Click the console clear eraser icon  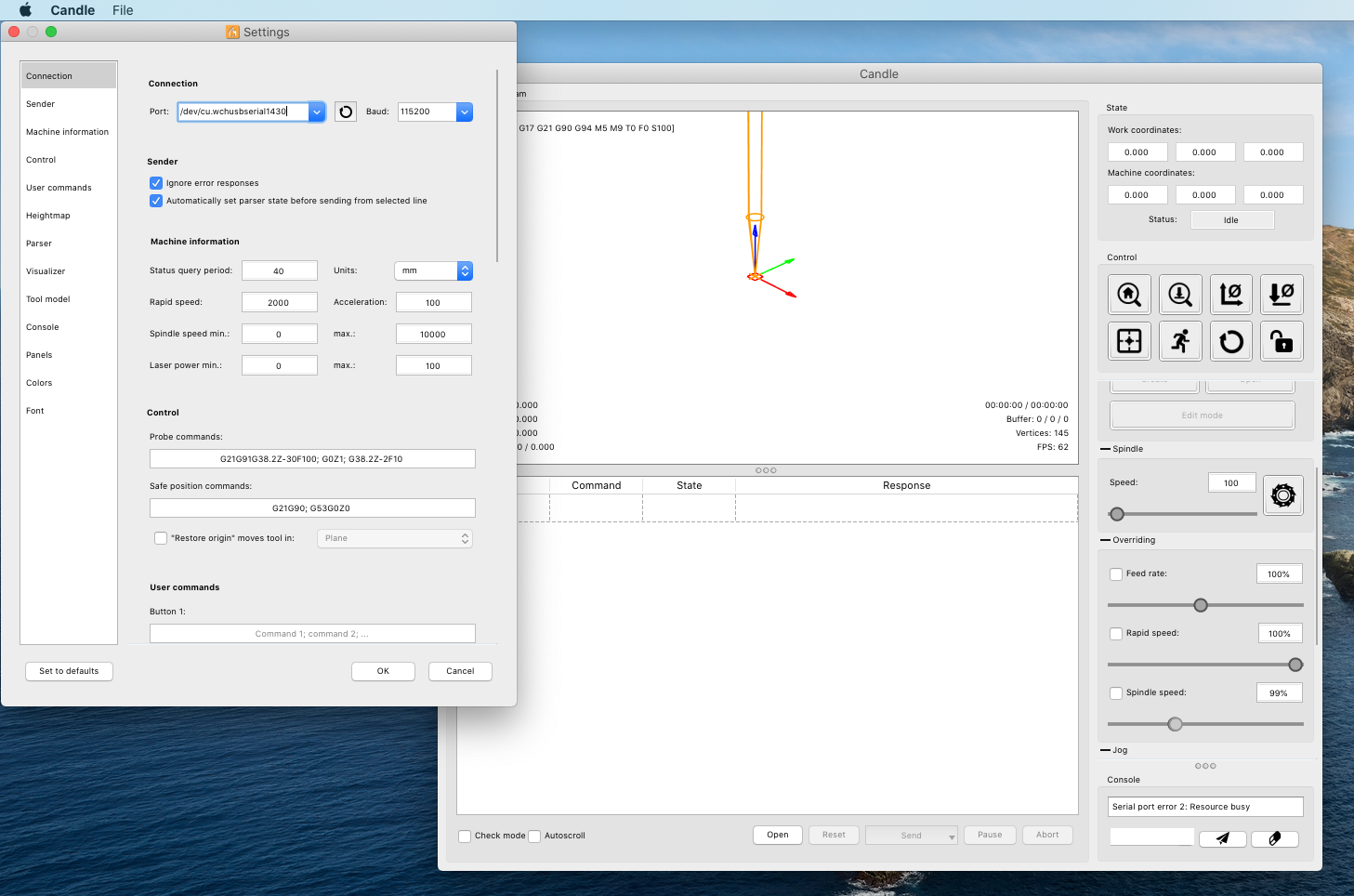pyautogui.click(x=1275, y=838)
